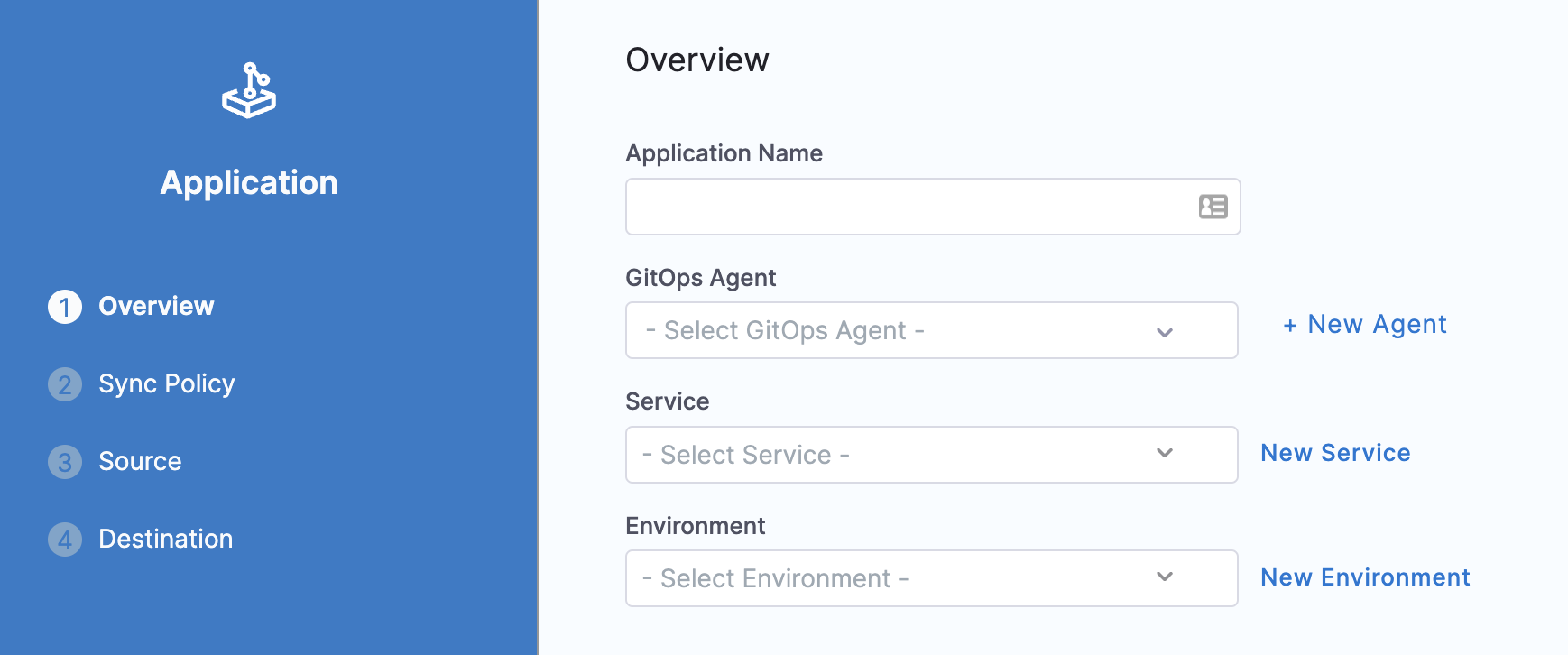
Task: Click the Environment dropdown chevron arrow
Action: pos(1165,577)
